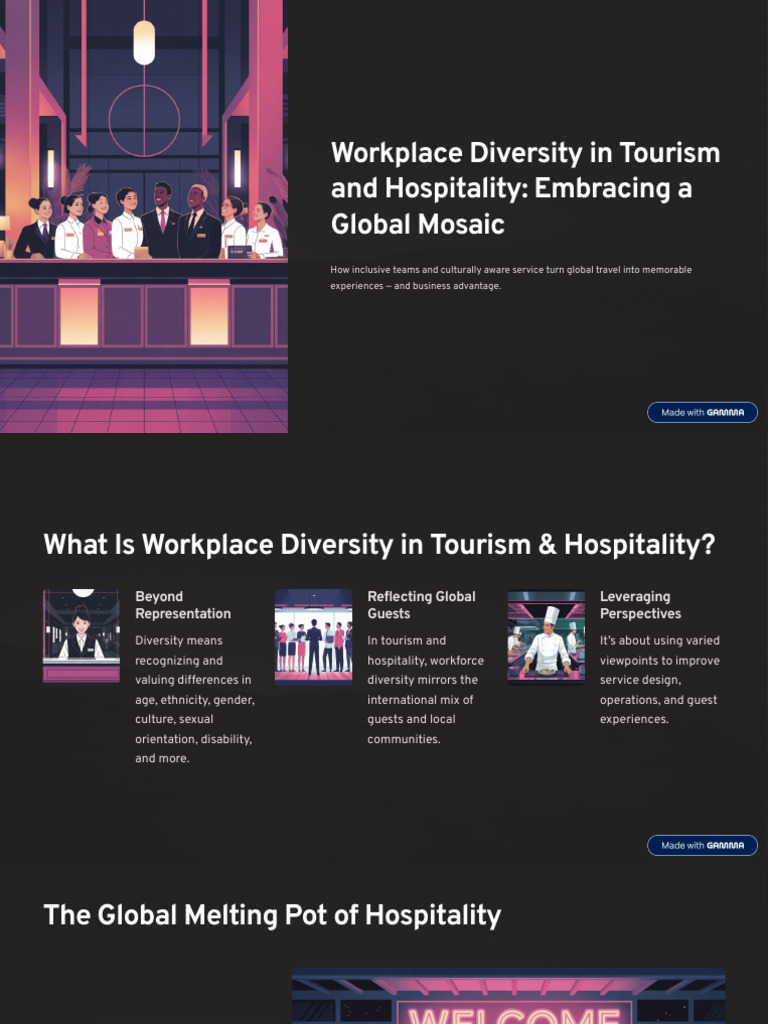The width and height of the screenshot is (768, 1024).
Task: Select the paragraph starting 'Diversity means recognizing and valuing'
Action: 195,699
